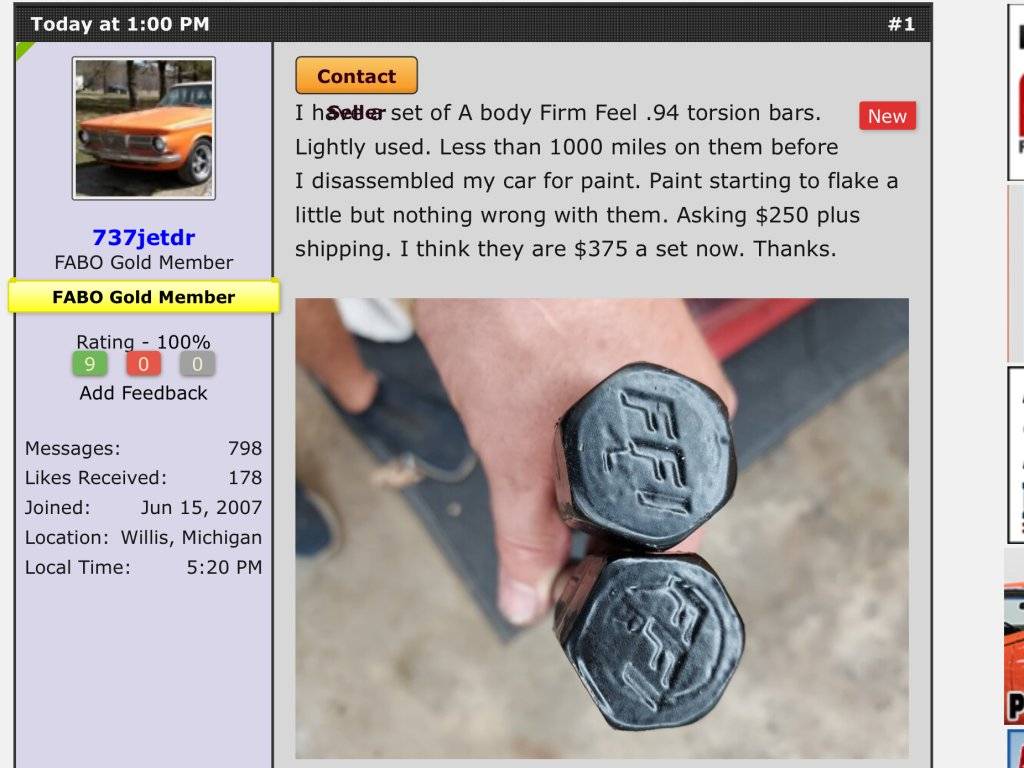Click the orange Contact Seller button

pos(356,76)
